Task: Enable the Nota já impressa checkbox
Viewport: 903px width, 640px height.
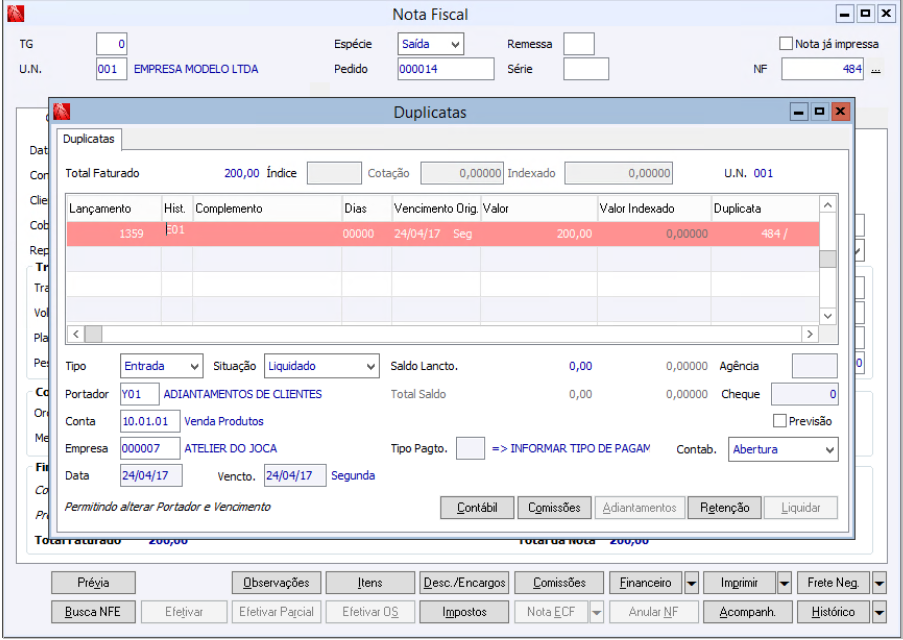Action: pos(786,44)
